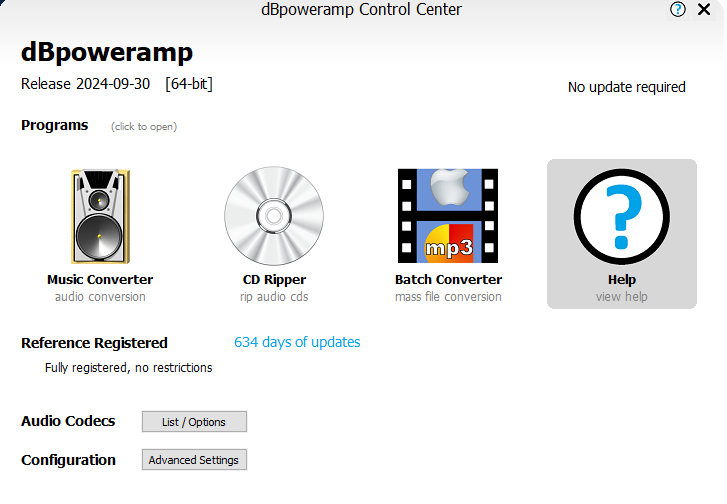Click the 'audio conversion' subtitle
Viewport: 727px width, 504px height.
tap(100, 297)
